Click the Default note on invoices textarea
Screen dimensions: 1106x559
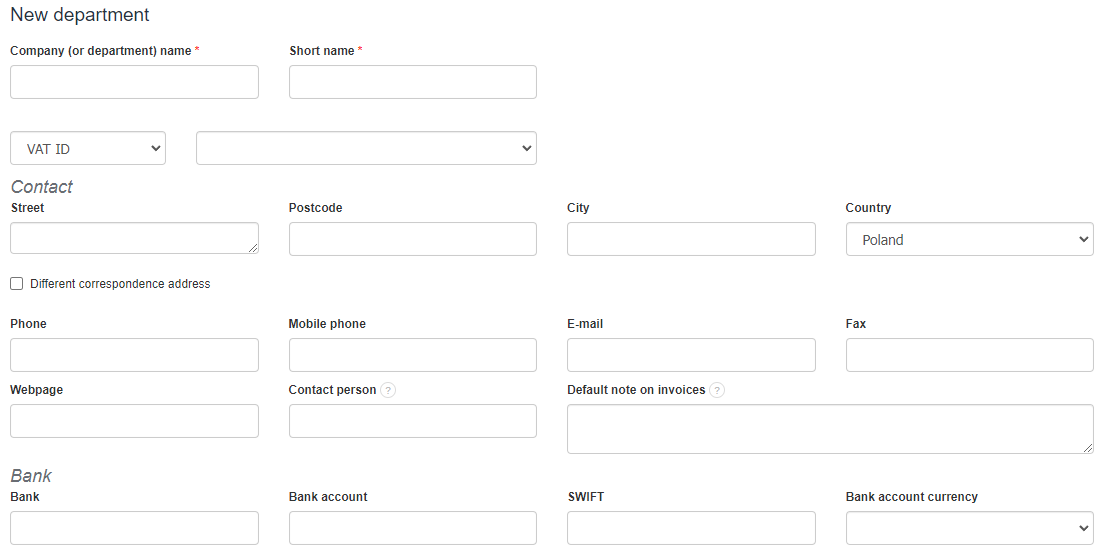pos(830,429)
